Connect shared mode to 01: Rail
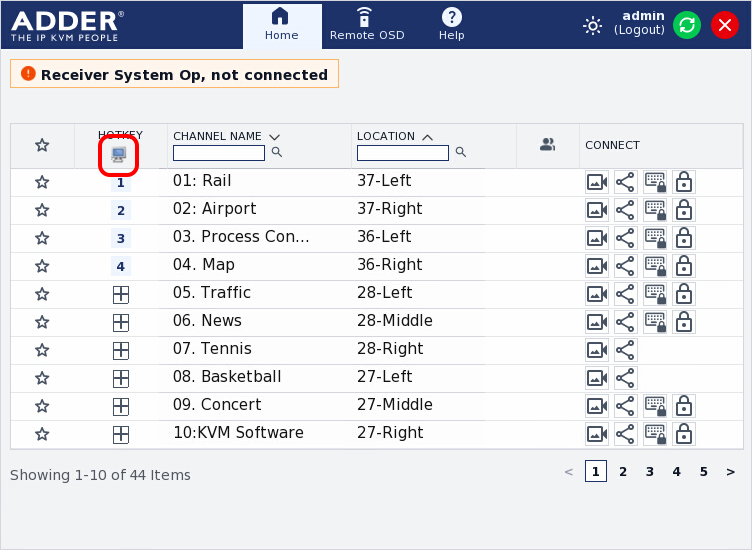Image resolution: width=752 pixels, height=550 pixels. [625, 182]
